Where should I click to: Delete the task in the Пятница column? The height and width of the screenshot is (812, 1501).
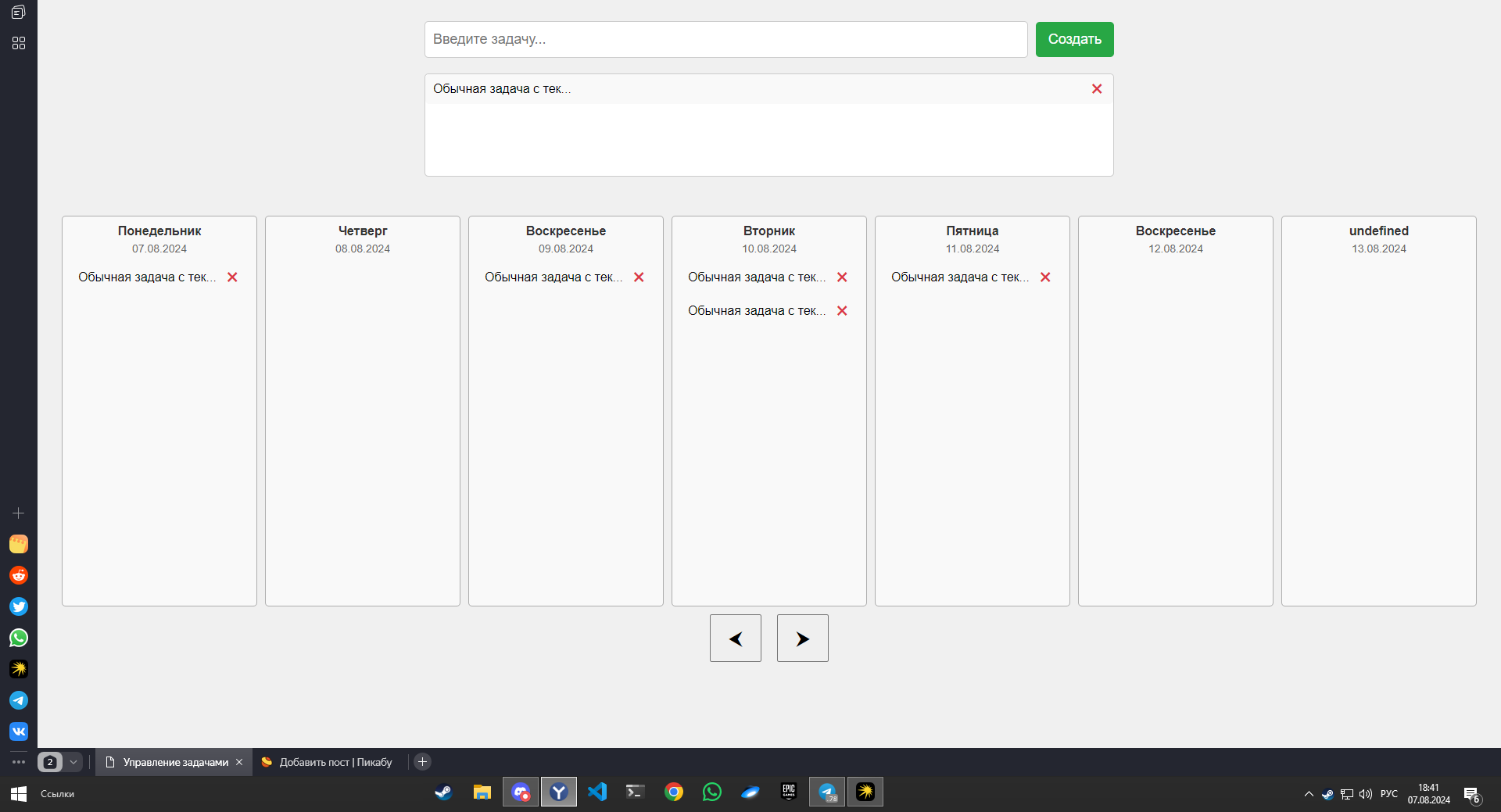point(1045,277)
